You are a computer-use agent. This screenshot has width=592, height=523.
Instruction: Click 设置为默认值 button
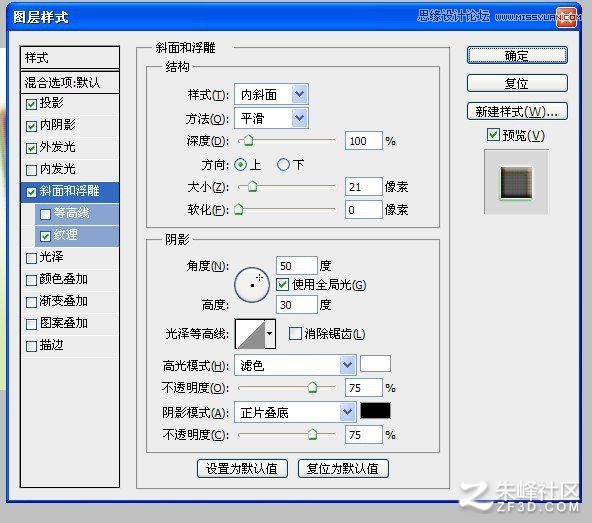pyautogui.click(x=242, y=469)
